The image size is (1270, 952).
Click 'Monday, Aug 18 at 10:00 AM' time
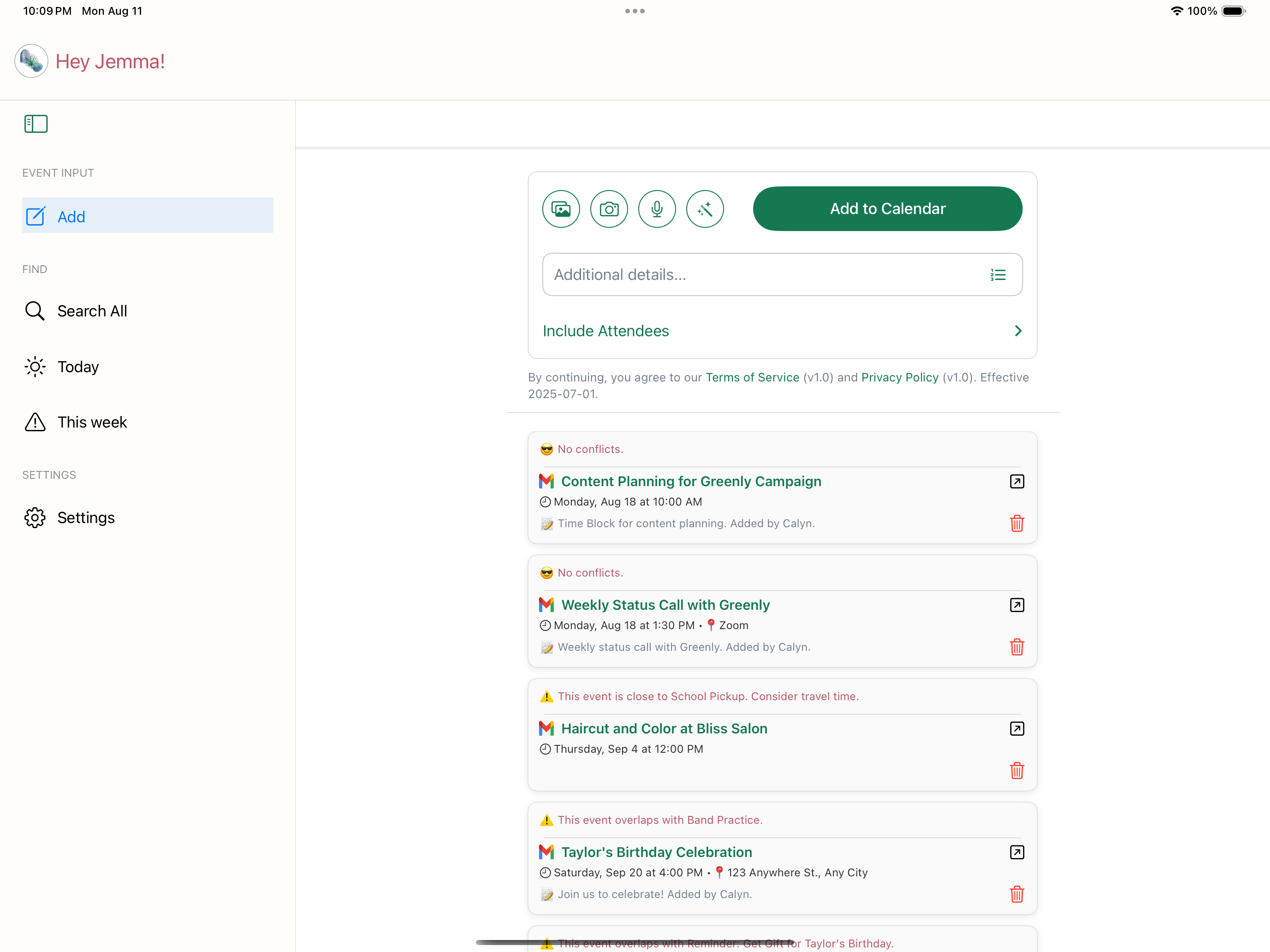click(x=628, y=502)
